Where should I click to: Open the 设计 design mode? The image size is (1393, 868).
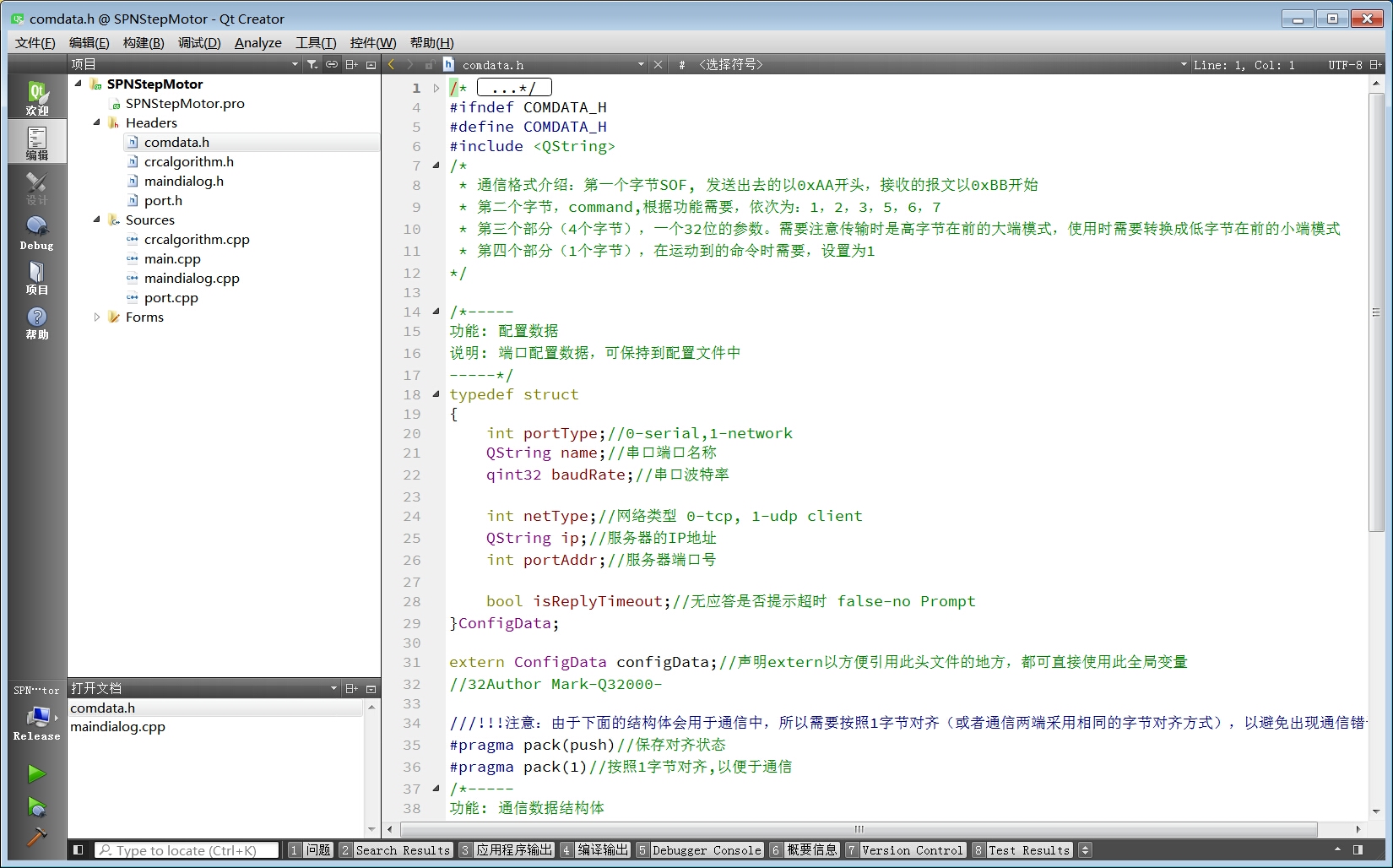[x=37, y=187]
